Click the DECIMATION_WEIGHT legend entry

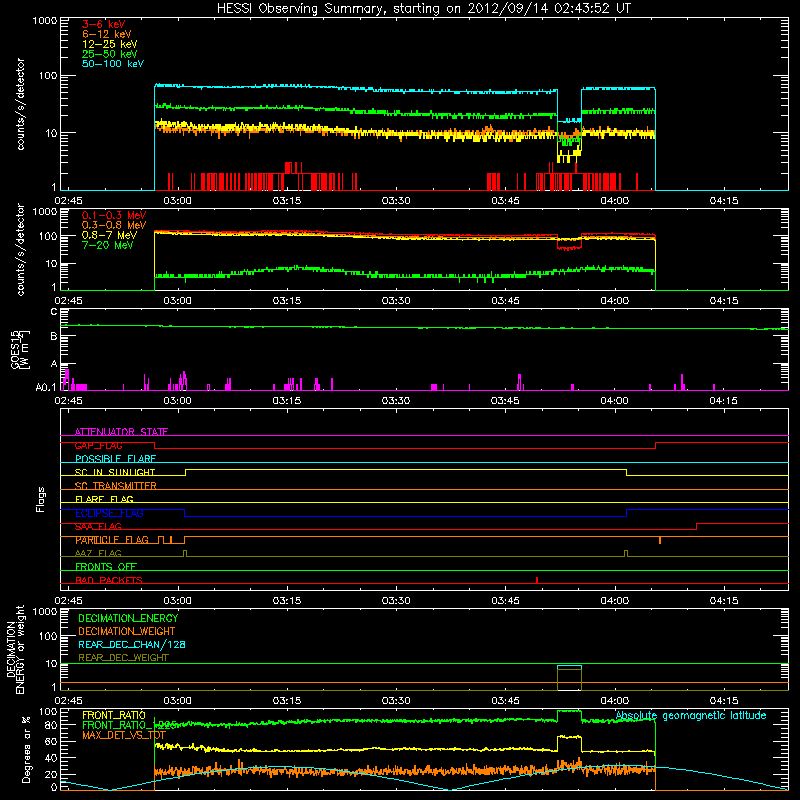coord(127,631)
